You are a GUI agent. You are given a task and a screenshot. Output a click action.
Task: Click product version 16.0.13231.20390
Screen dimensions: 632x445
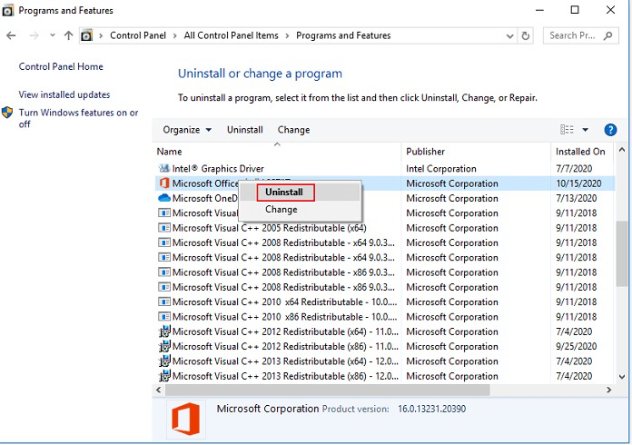coord(432,409)
